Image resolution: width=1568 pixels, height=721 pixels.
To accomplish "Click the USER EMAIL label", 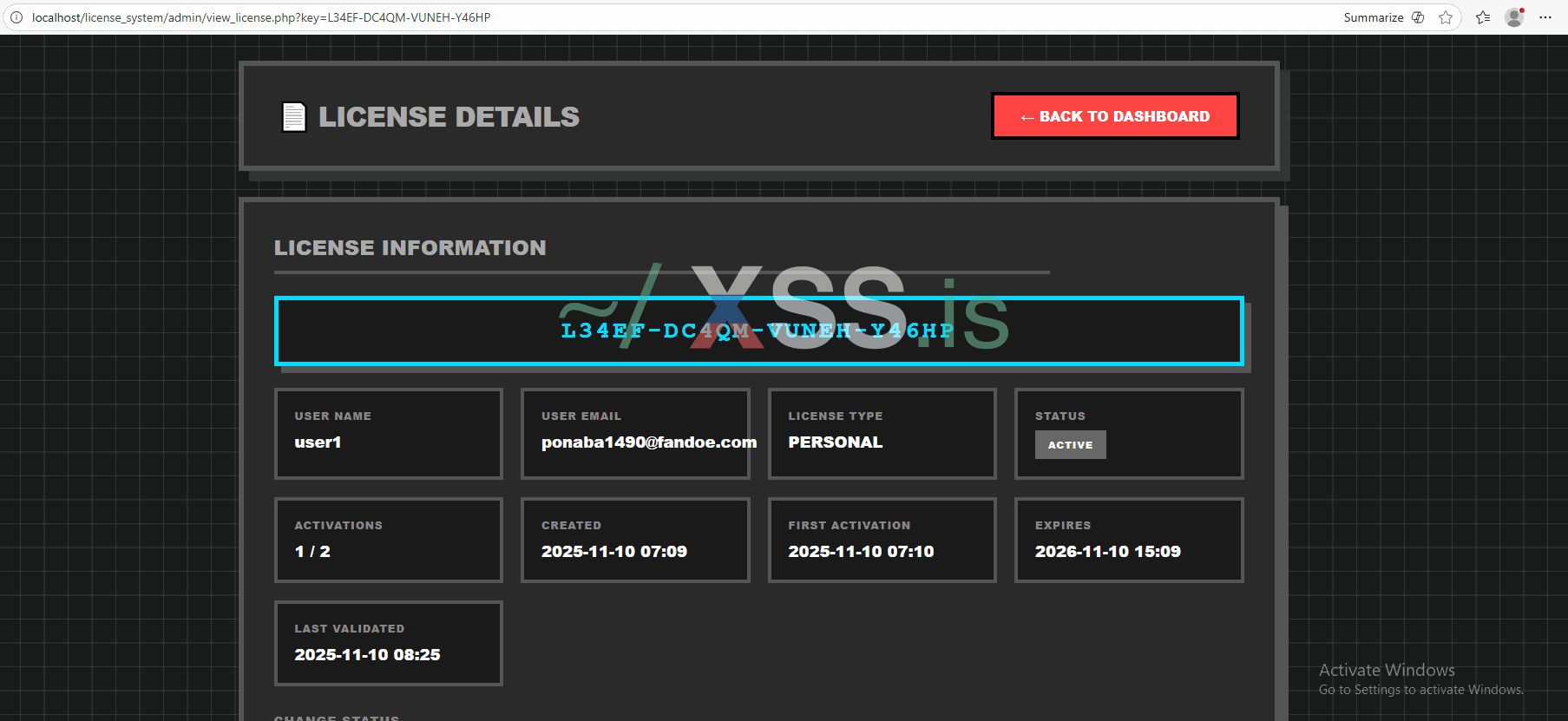I will point(581,416).
